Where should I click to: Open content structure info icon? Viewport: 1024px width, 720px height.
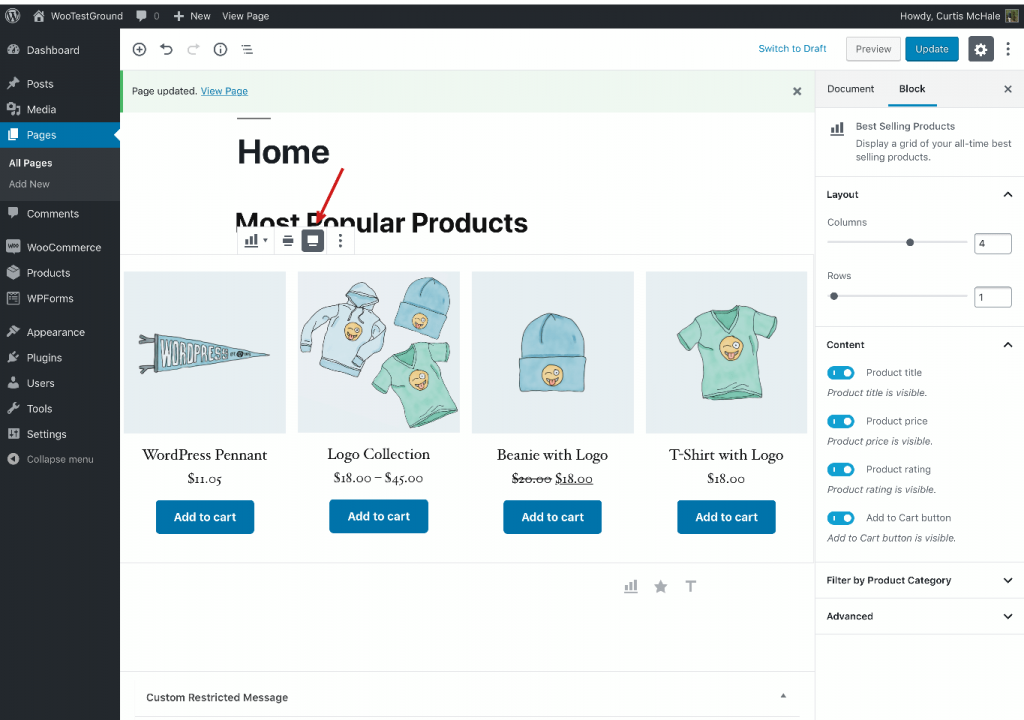tap(220, 49)
